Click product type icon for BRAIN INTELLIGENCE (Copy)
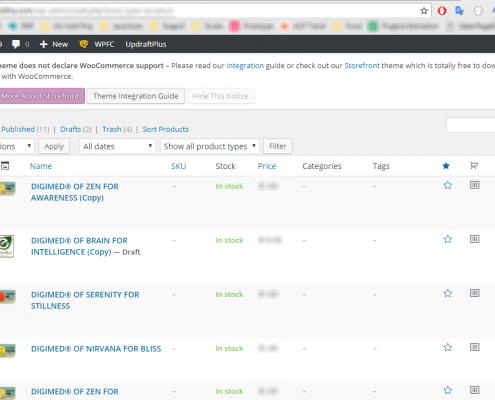Screen dimensions: 495x400 pyautogui.click(x=475, y=239)
